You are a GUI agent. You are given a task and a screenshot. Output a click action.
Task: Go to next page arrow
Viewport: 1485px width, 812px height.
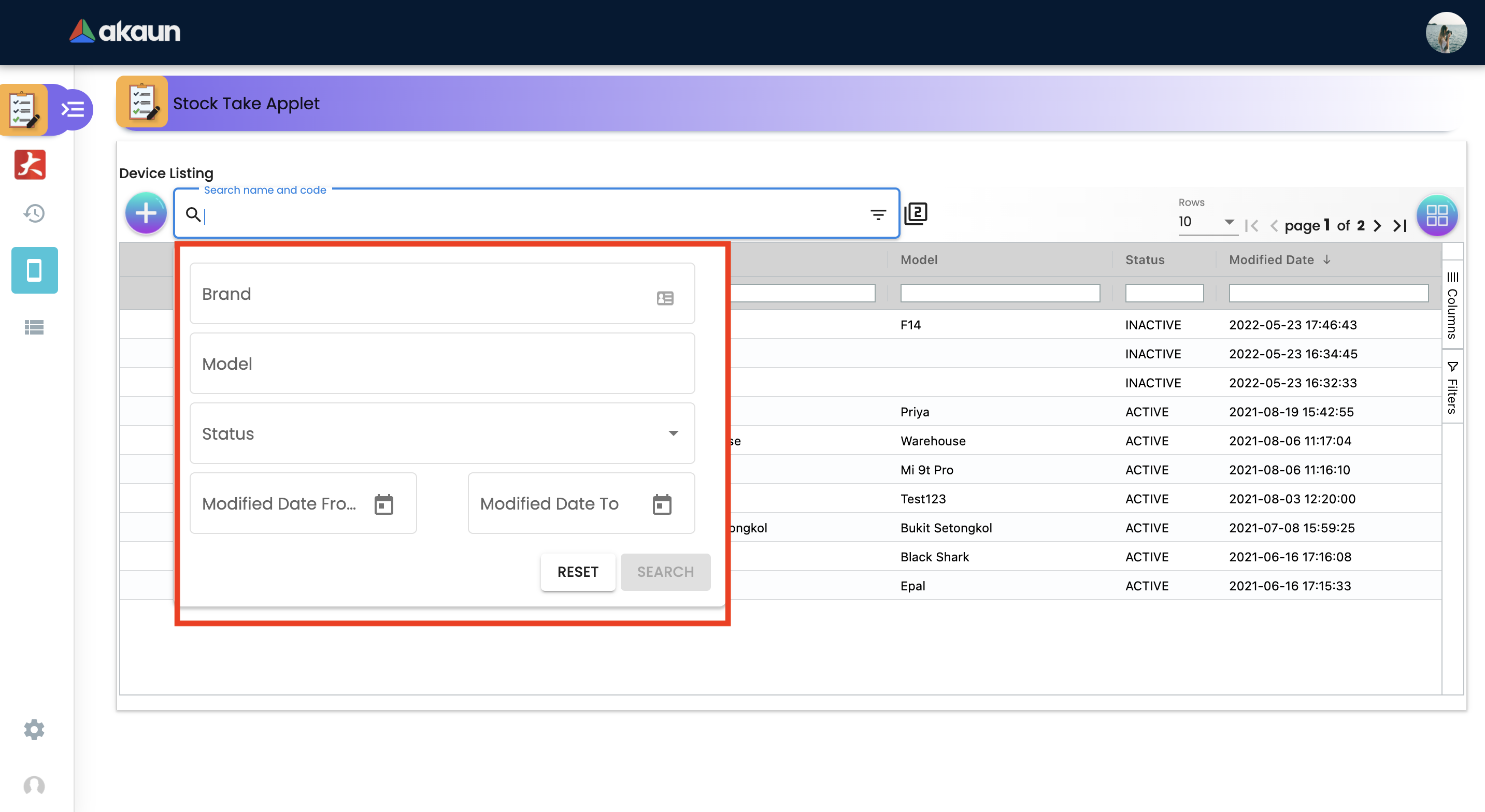pos(1377,226)
